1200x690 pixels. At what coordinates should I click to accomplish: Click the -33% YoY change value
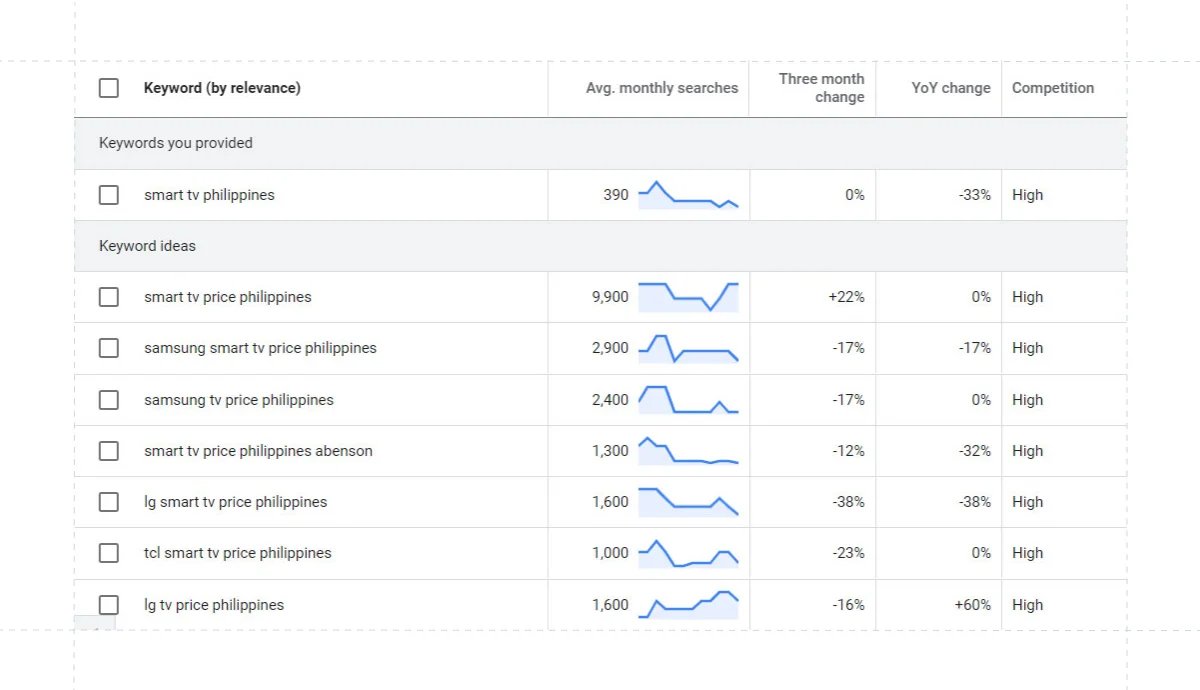(x=974, y=195)
